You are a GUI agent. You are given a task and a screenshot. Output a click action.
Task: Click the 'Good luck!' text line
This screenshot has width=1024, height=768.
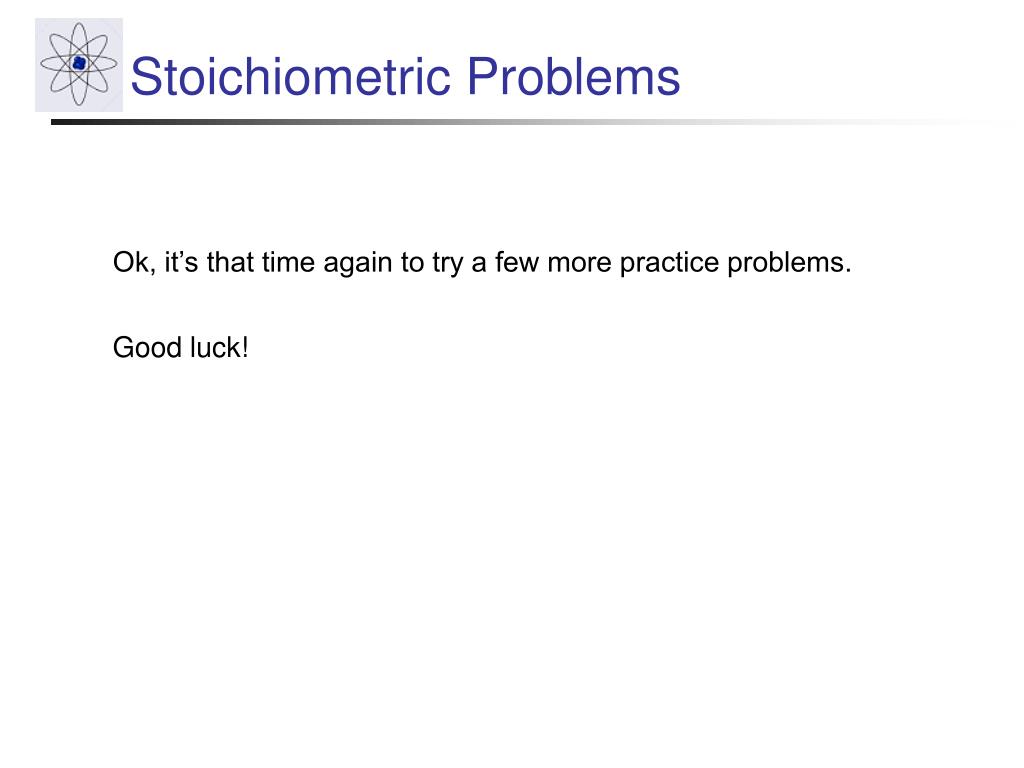tap(180, 347)
